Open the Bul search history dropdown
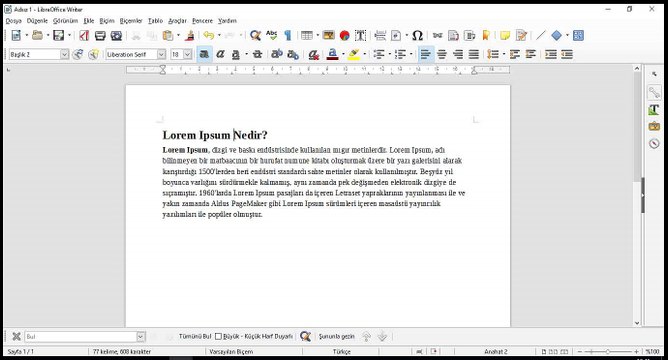 (x=141, y=337)
